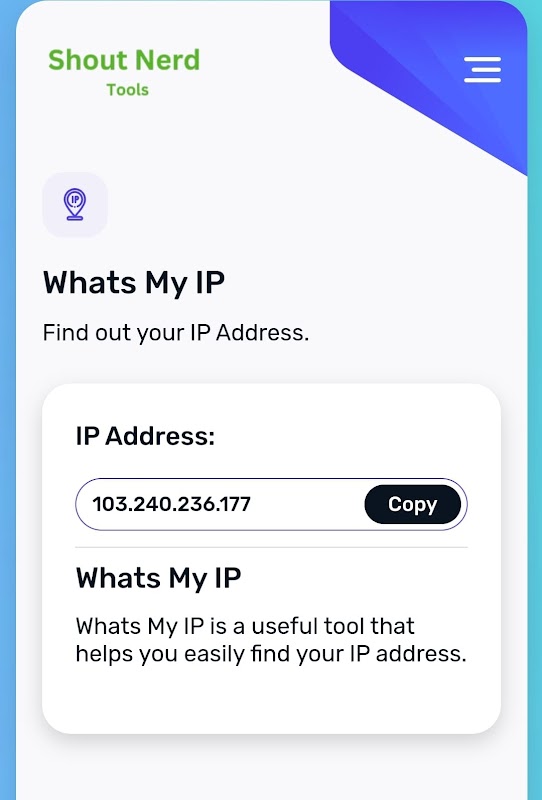Click the middle bar of hamburger icon

482,70
